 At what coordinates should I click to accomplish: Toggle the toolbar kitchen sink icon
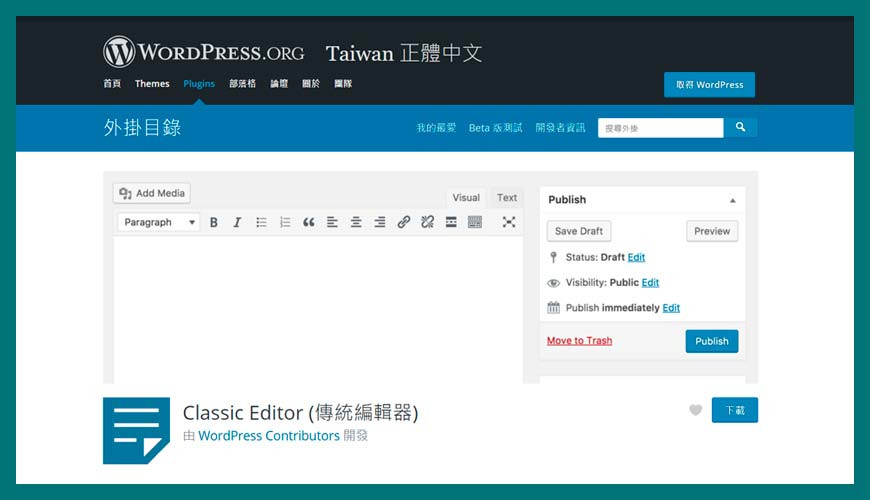pos(475,223)
